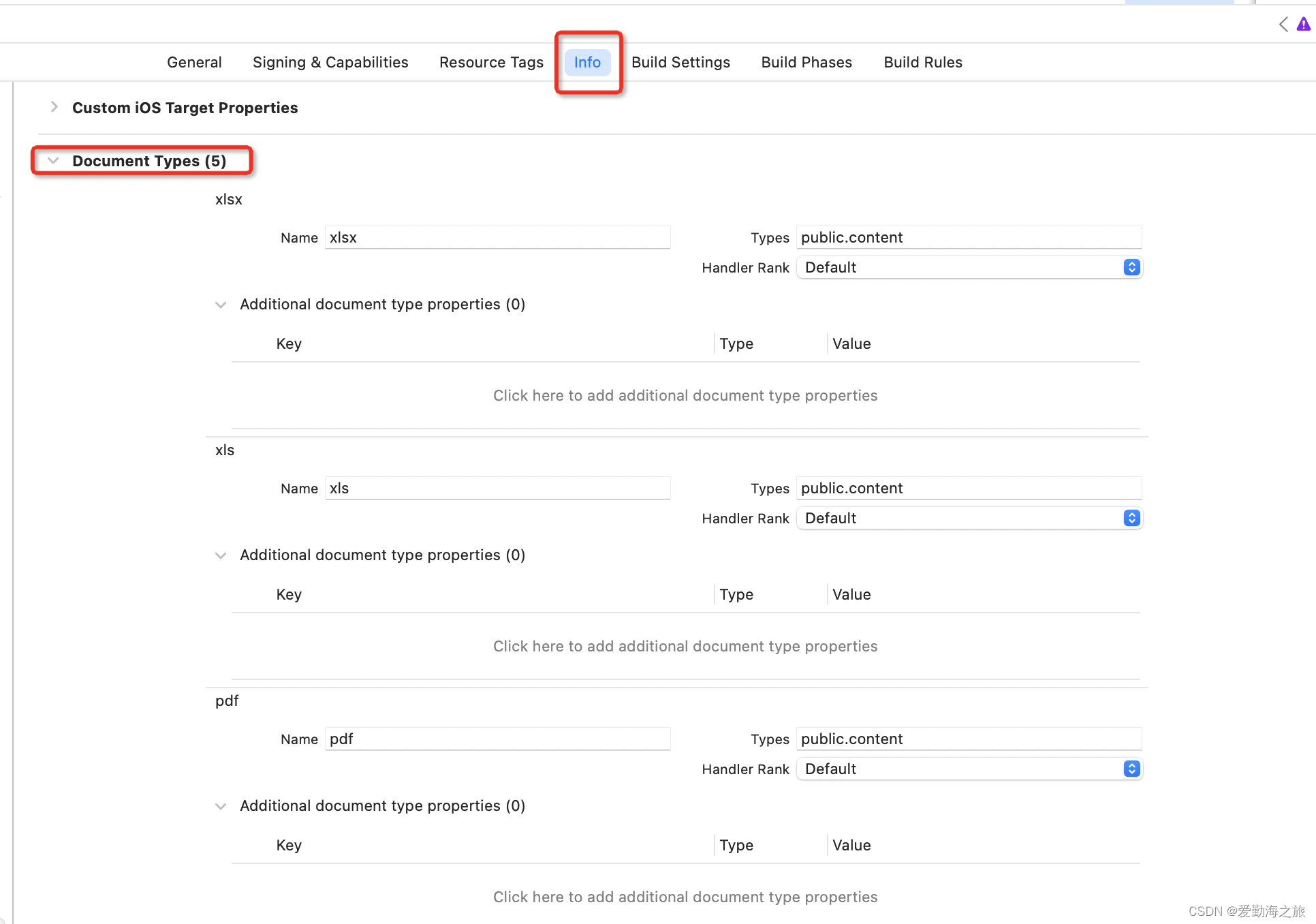Select the Build Phases tab

click(x=806, y=62)
